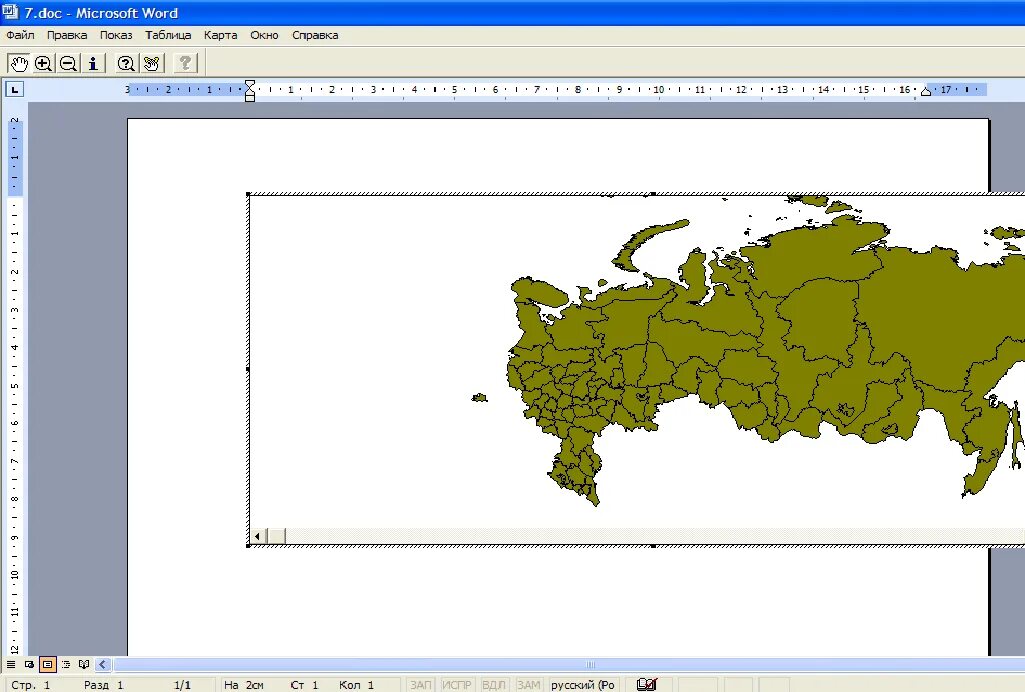The image size is (1025, 692).
Task: Toggle ЗАП macro recording indicator
Action: tap(420, 685)
